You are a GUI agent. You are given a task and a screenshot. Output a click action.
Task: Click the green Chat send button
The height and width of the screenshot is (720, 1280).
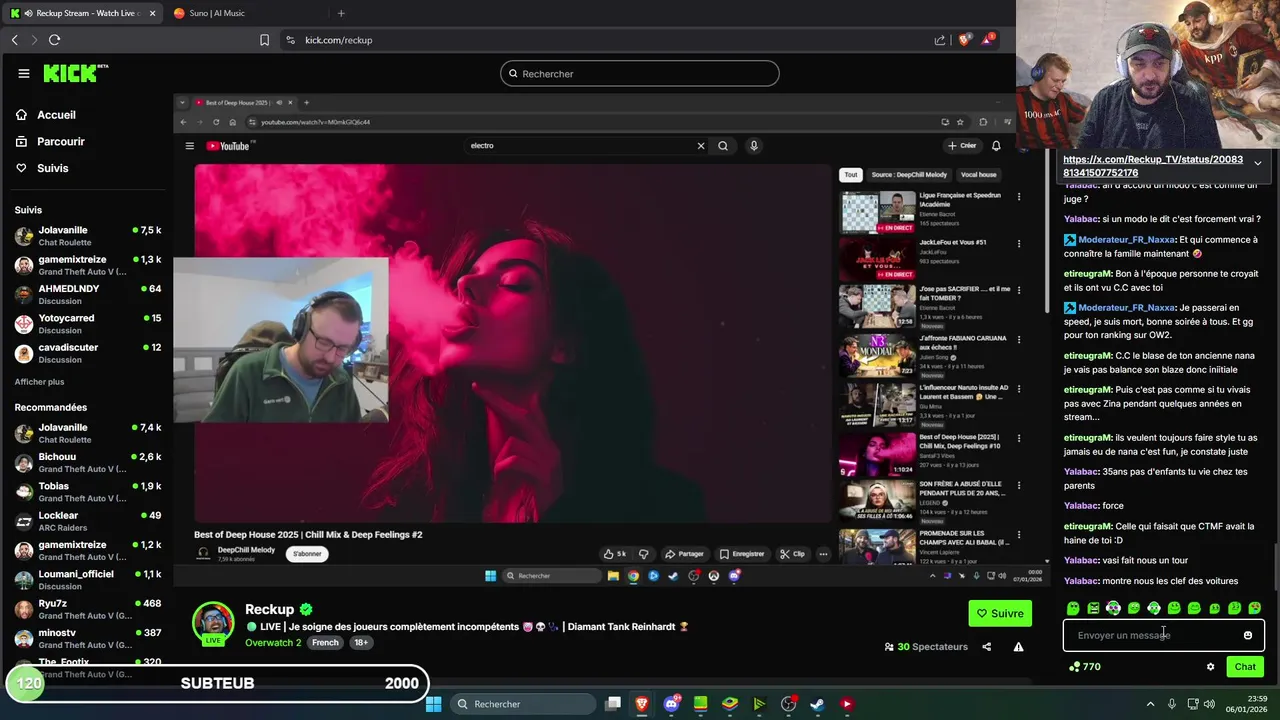(x=1245, y=667)
